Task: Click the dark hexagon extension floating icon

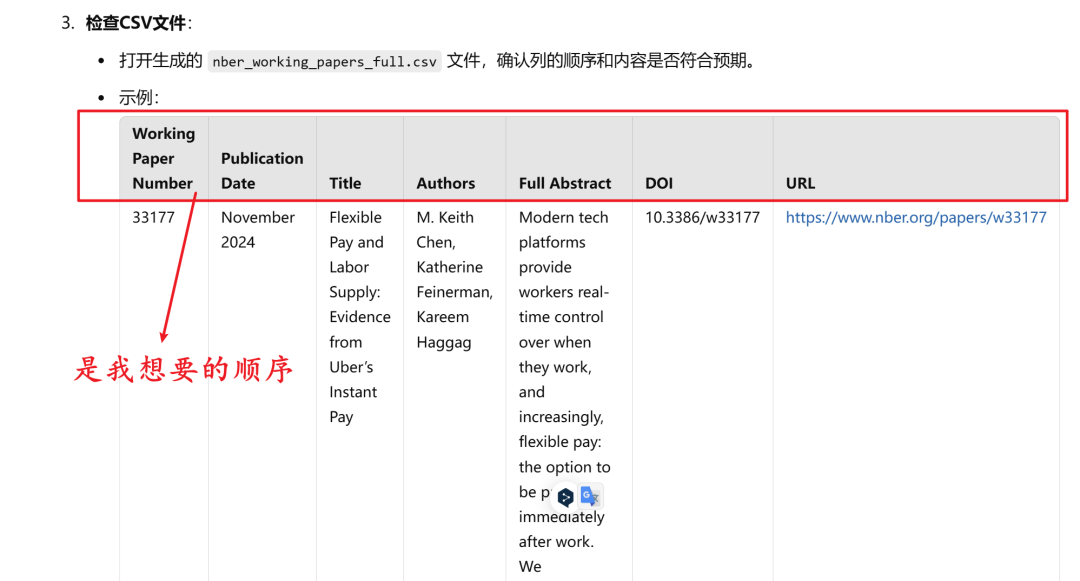Action: click(565, 497)
